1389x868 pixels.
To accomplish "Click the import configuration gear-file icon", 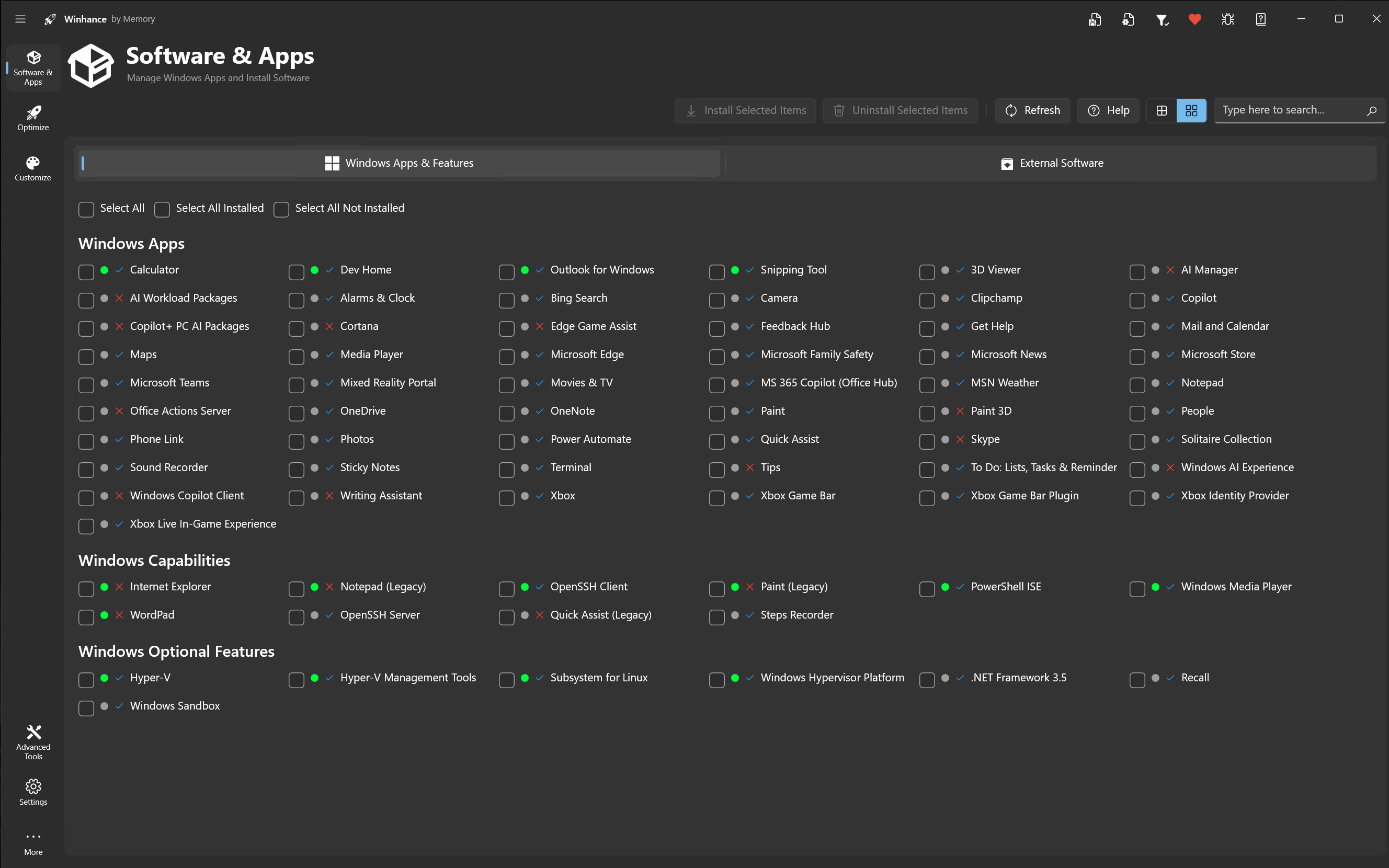I will click(x=1128, y=19).
